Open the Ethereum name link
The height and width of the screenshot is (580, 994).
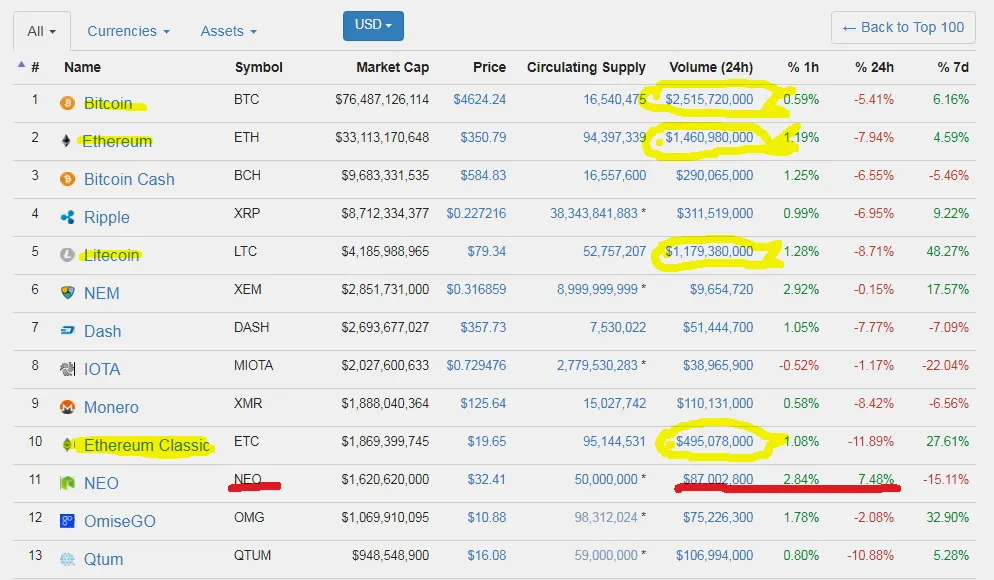tap(118, 141)
